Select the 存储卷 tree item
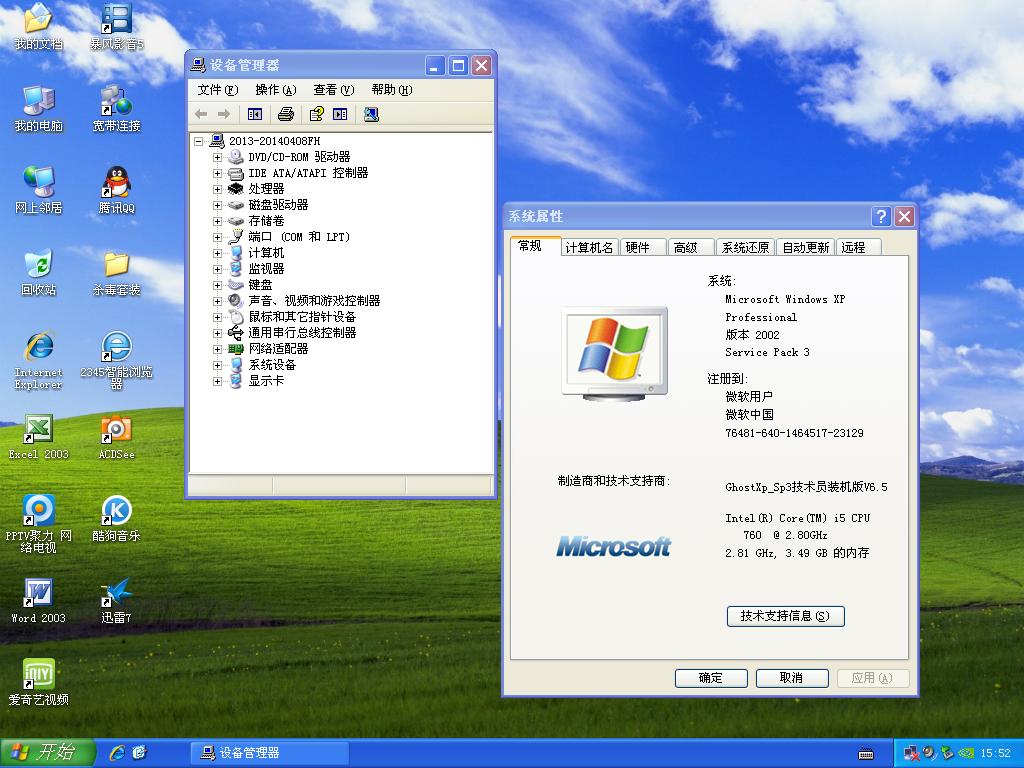Screen dimensions: 1024x768 pos(266,221)
